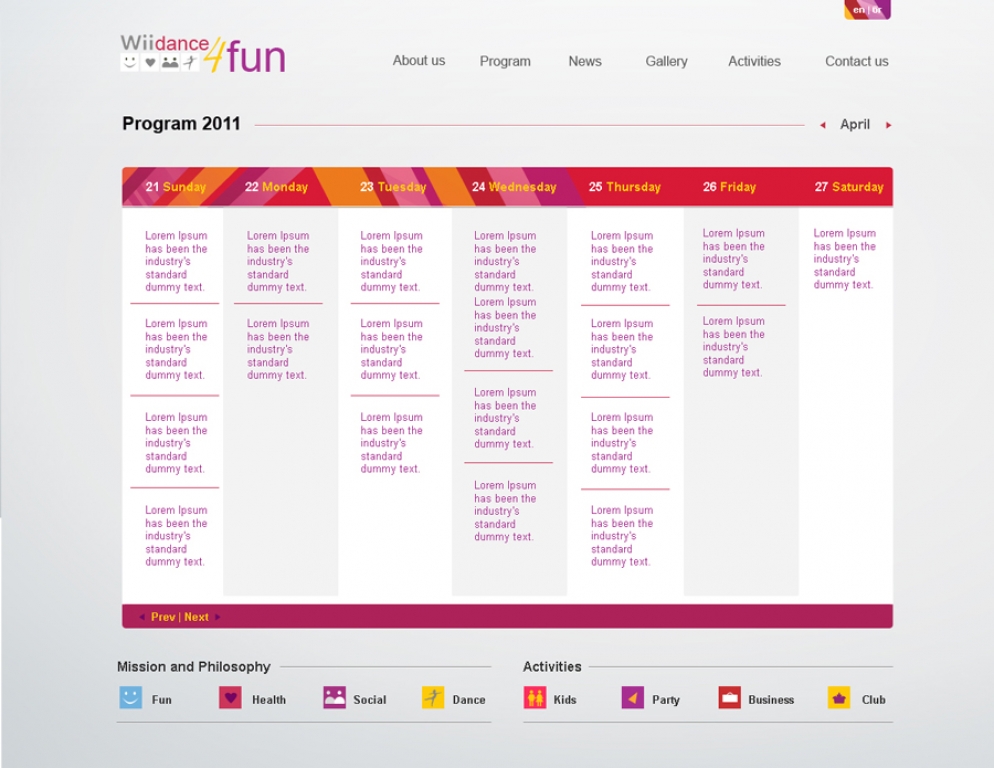Switch language to 'en' at top
This screenshot has width=994, height=768.
tap(859, 10)
